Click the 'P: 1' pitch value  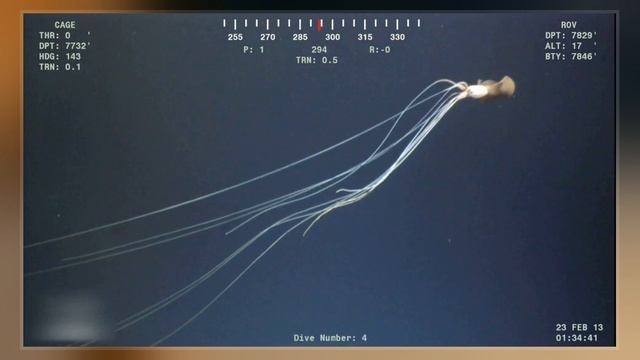pos(254,50)
